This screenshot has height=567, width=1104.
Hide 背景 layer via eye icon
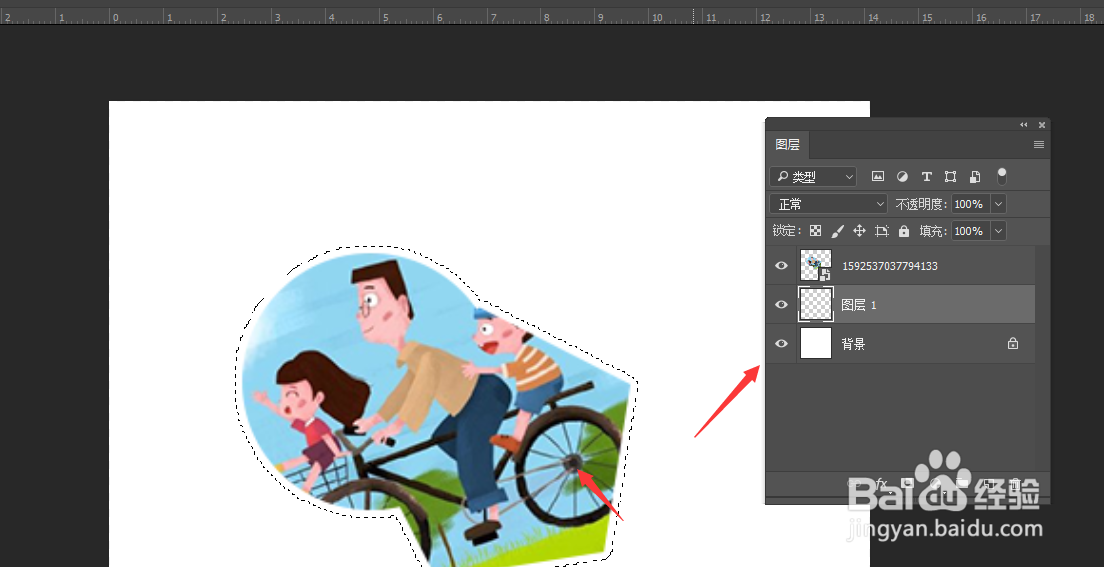click(782, 344)
